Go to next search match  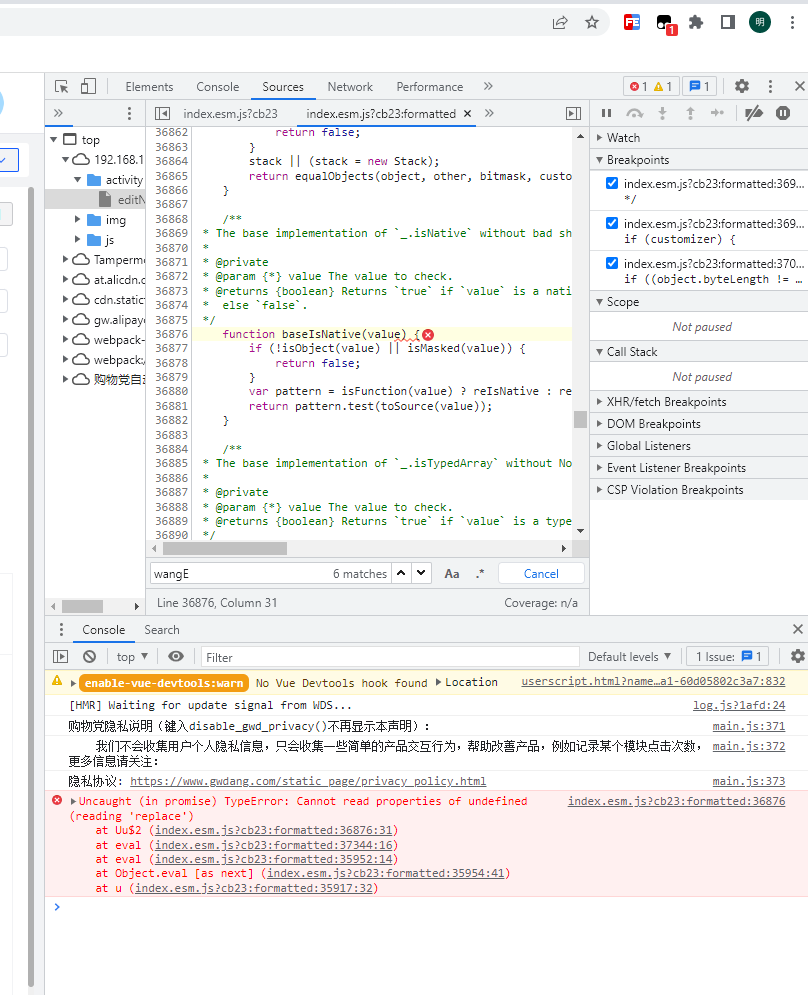tap(421, 573)
